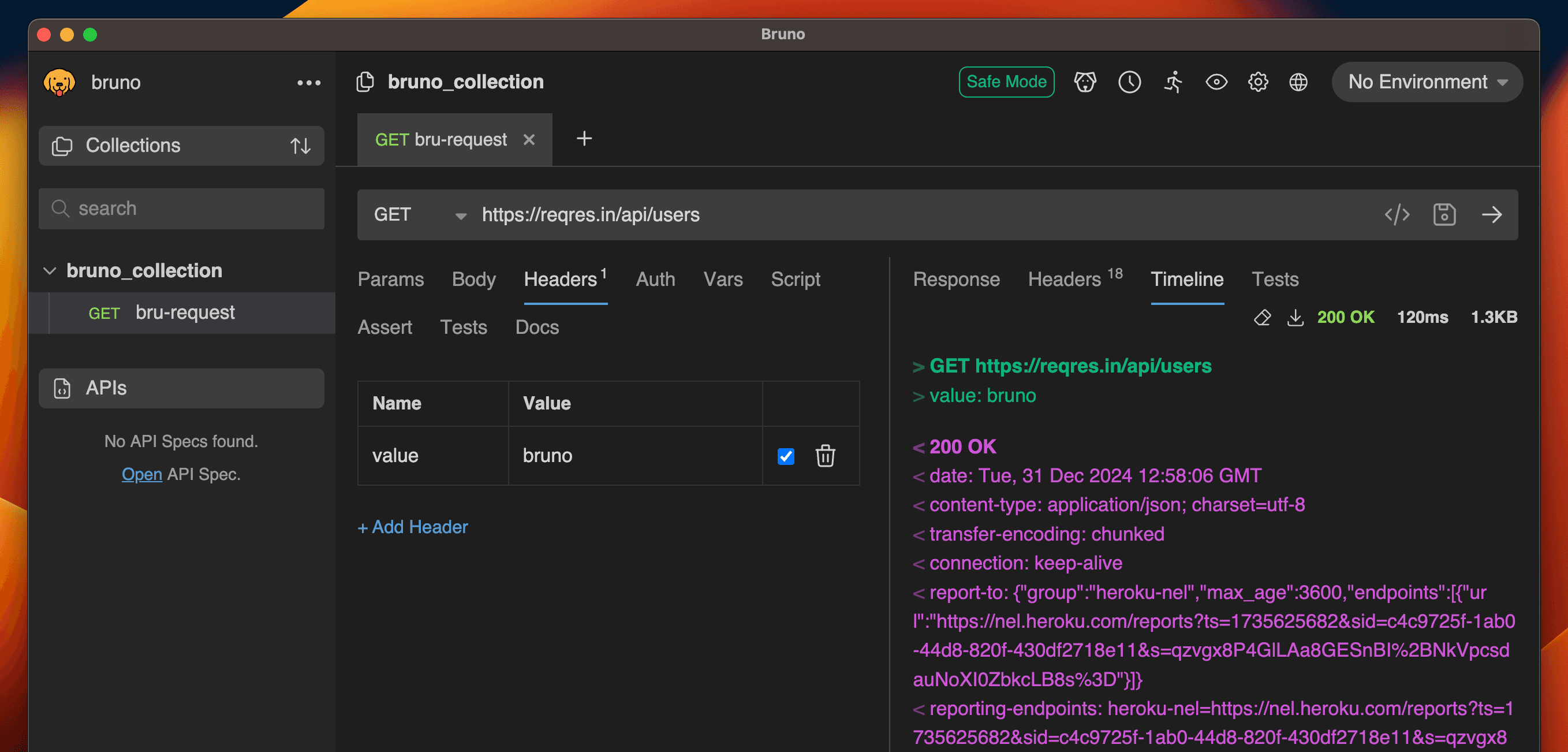Uncheck the value header checkbox
The height and width of the screenshot is (752, 1568).
click(785, 456)
